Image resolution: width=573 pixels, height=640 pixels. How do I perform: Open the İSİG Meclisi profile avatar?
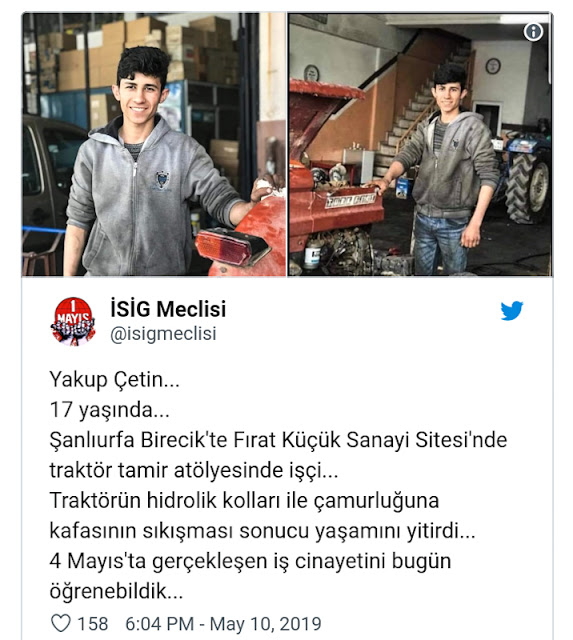coord(73,322)
